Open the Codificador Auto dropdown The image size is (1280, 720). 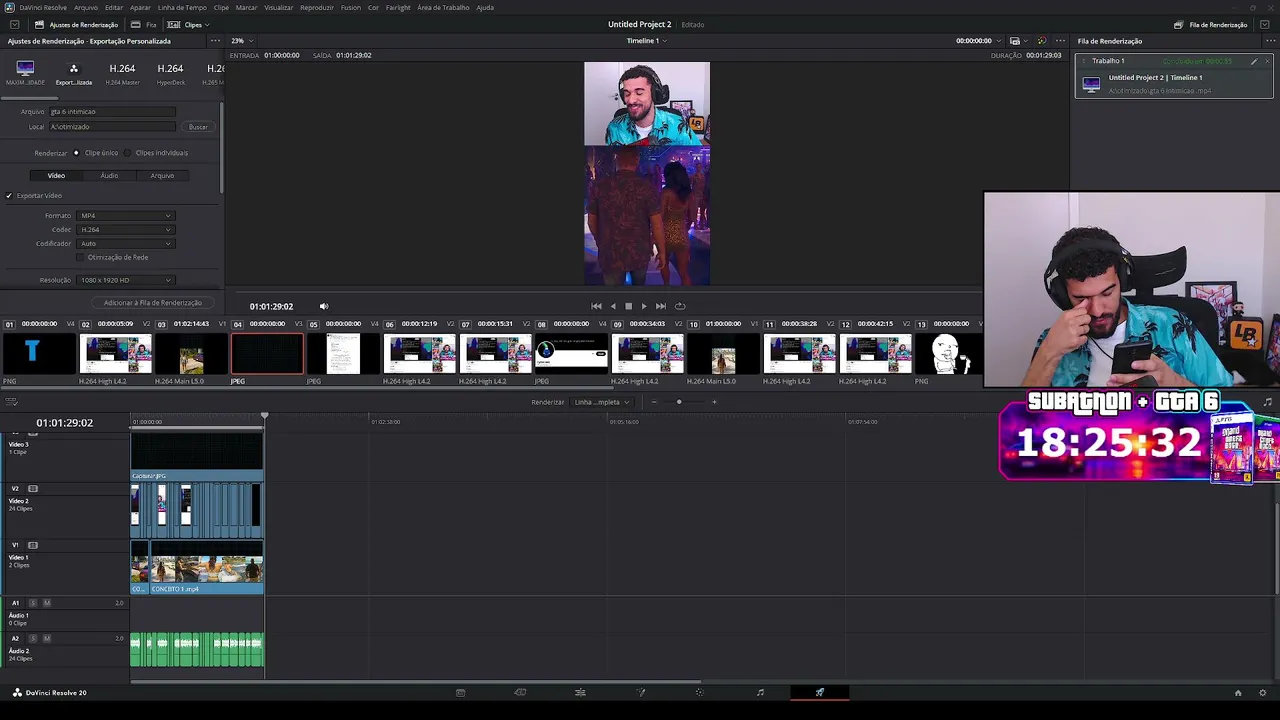tap(126, 244)
